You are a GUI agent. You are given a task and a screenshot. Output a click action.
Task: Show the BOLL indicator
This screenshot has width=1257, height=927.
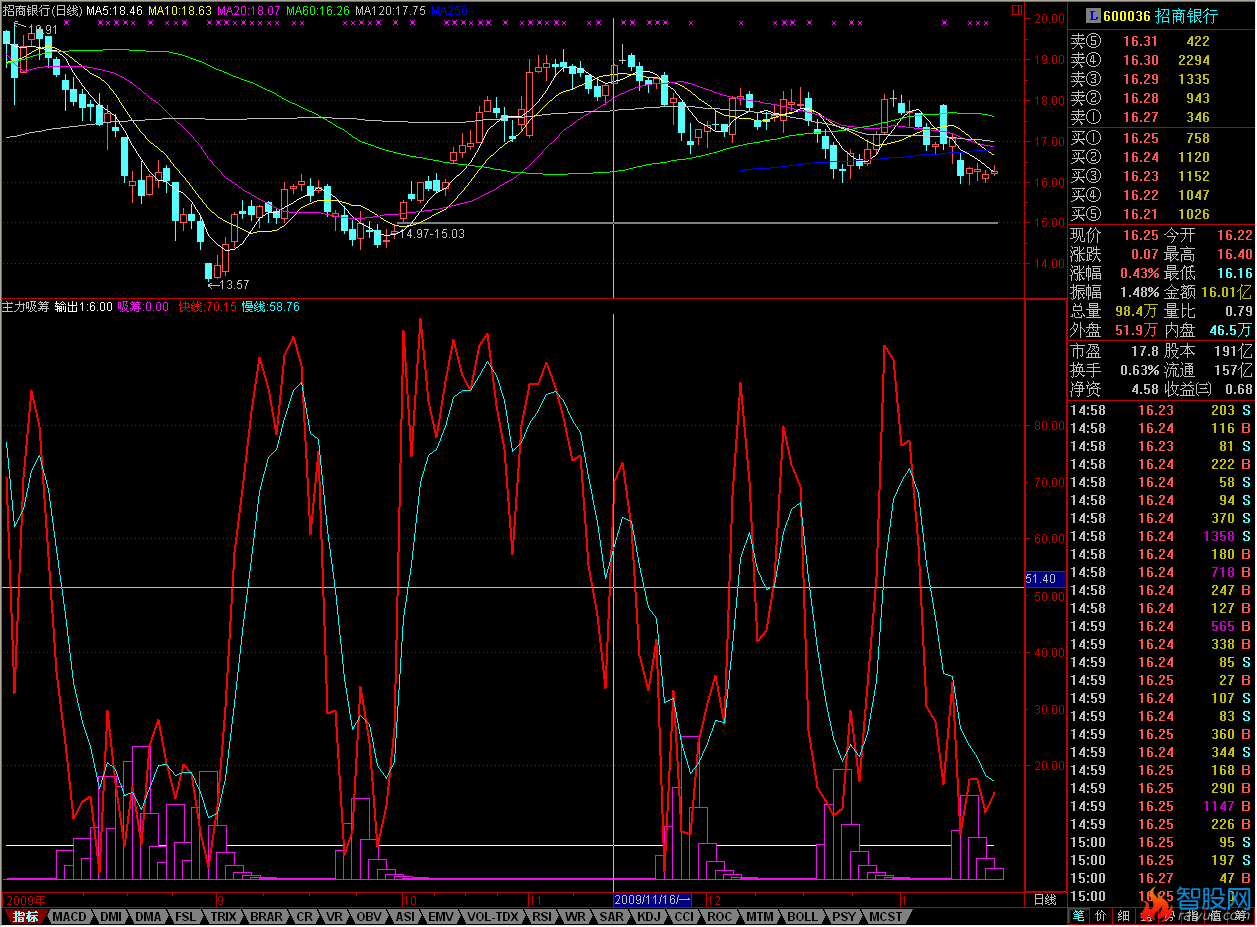(x=802, y=916)
